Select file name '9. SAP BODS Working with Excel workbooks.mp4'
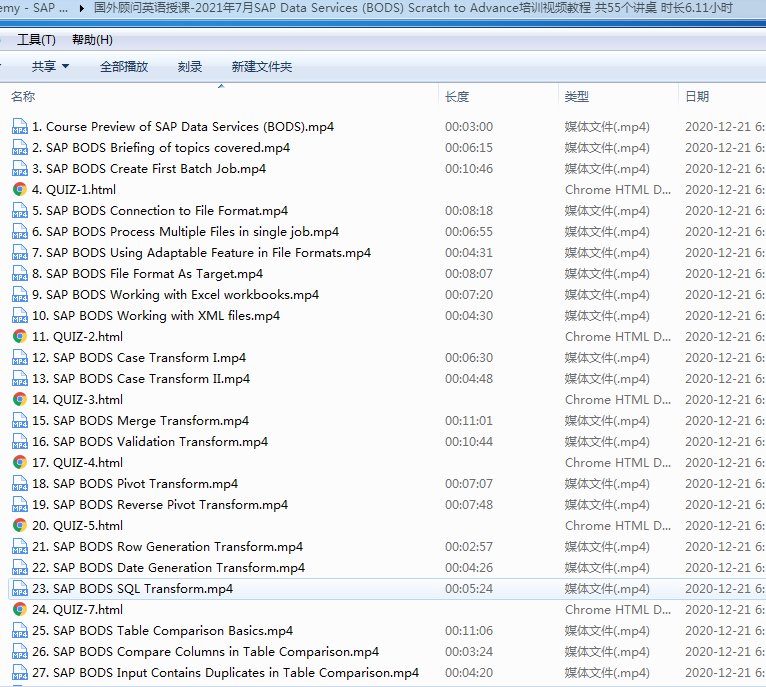The width and height of the screenshot is (766, 687). tap(175, 295)
